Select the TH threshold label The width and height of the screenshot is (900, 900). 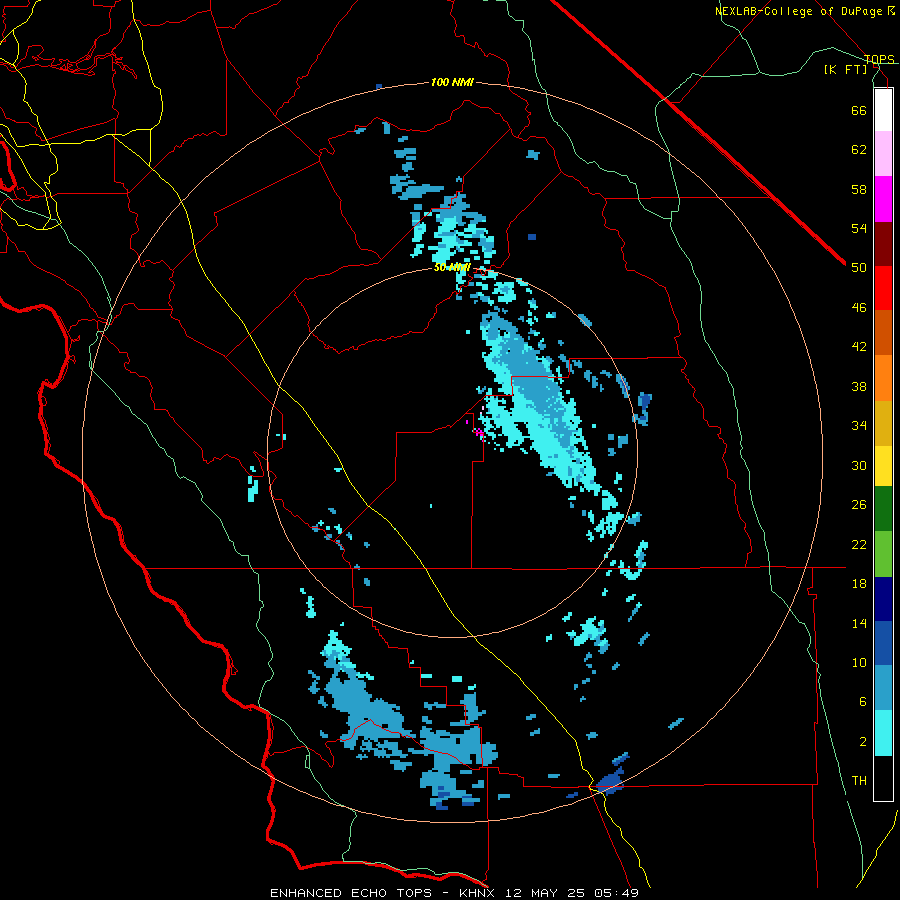point(859,781)
